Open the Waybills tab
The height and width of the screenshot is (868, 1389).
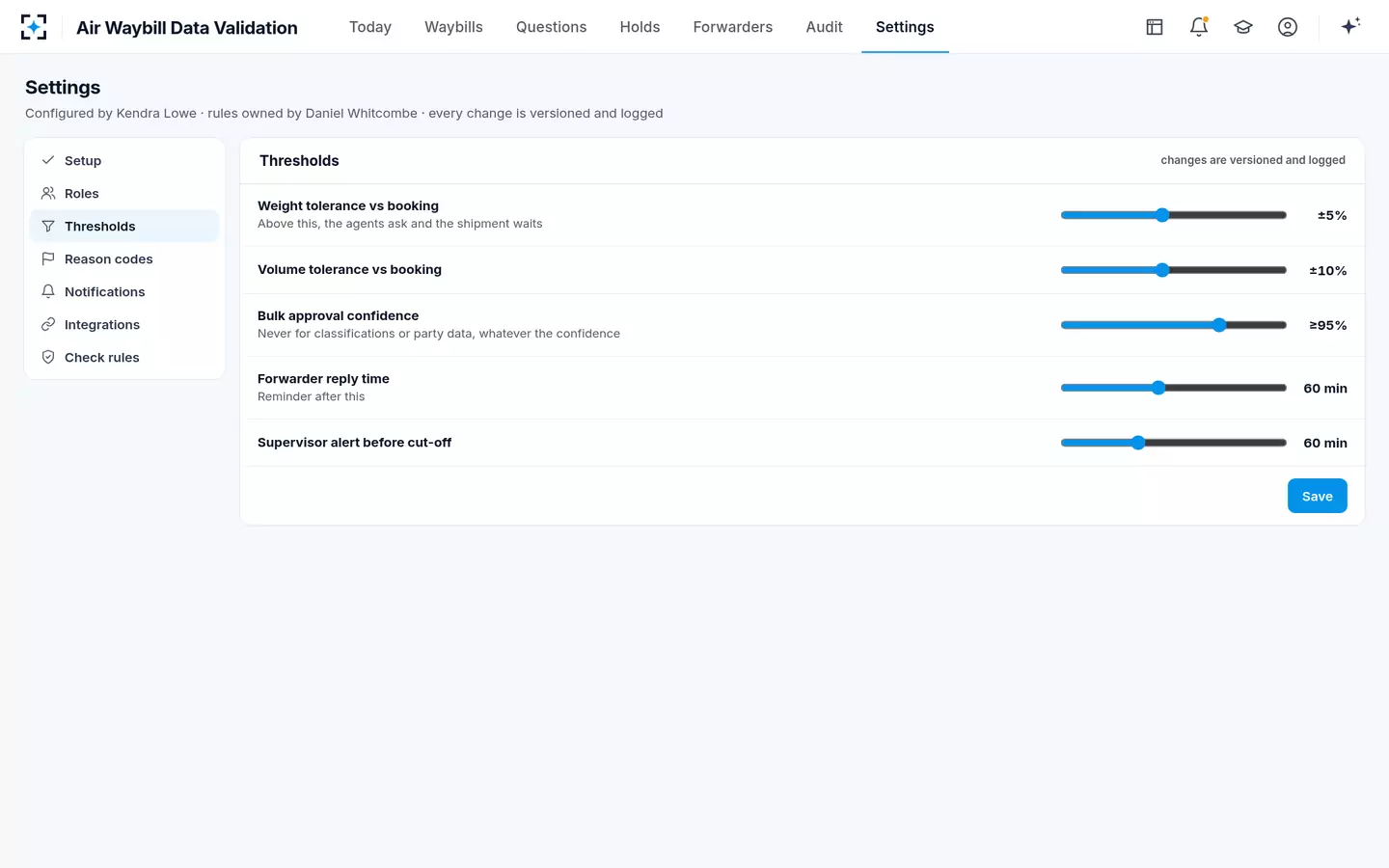[x=453, y=27]
